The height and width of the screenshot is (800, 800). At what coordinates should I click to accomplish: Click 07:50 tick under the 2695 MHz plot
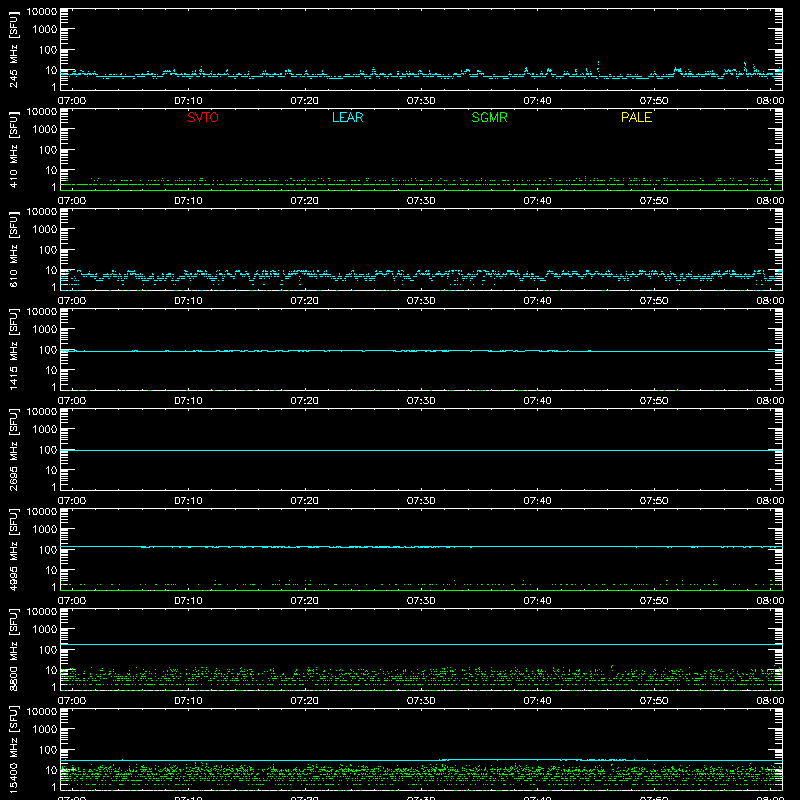pos(654,501)
